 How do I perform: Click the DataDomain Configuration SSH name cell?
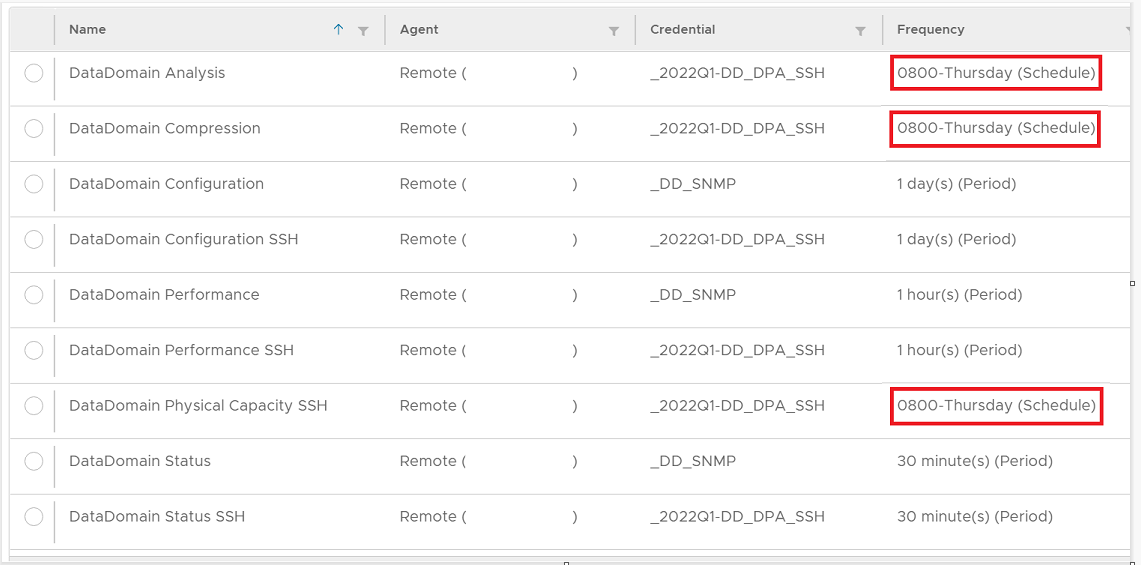[x=183, y=240]
